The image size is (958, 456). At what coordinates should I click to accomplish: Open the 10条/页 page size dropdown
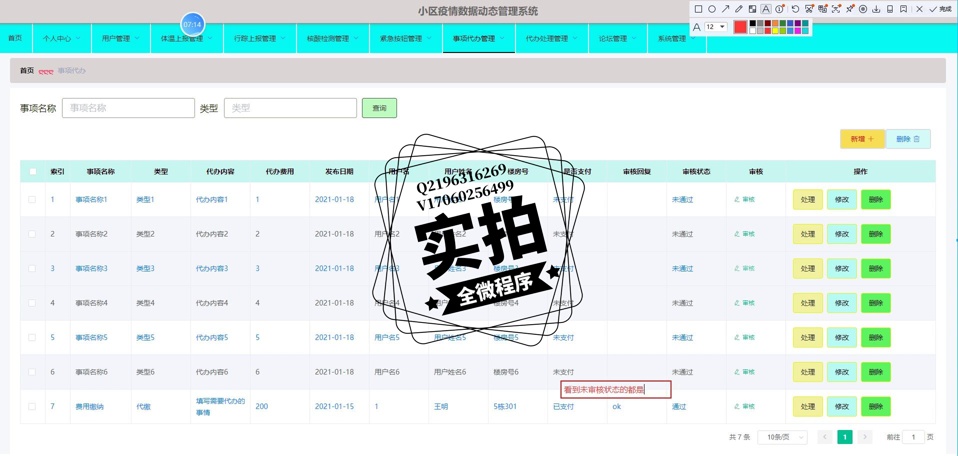(x=782, y=437)
